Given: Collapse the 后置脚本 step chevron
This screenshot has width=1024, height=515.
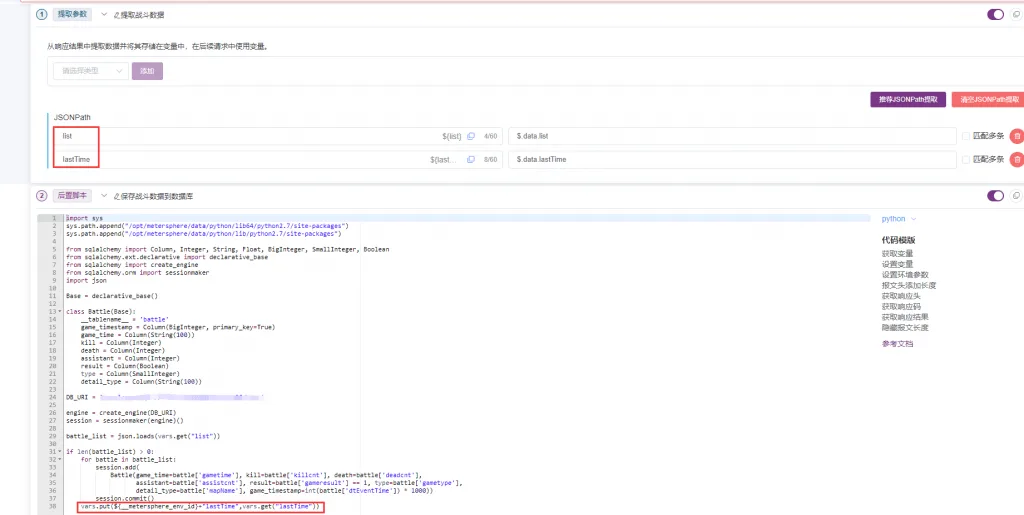Looking at the screenshot, I should [x=104, y=195].
